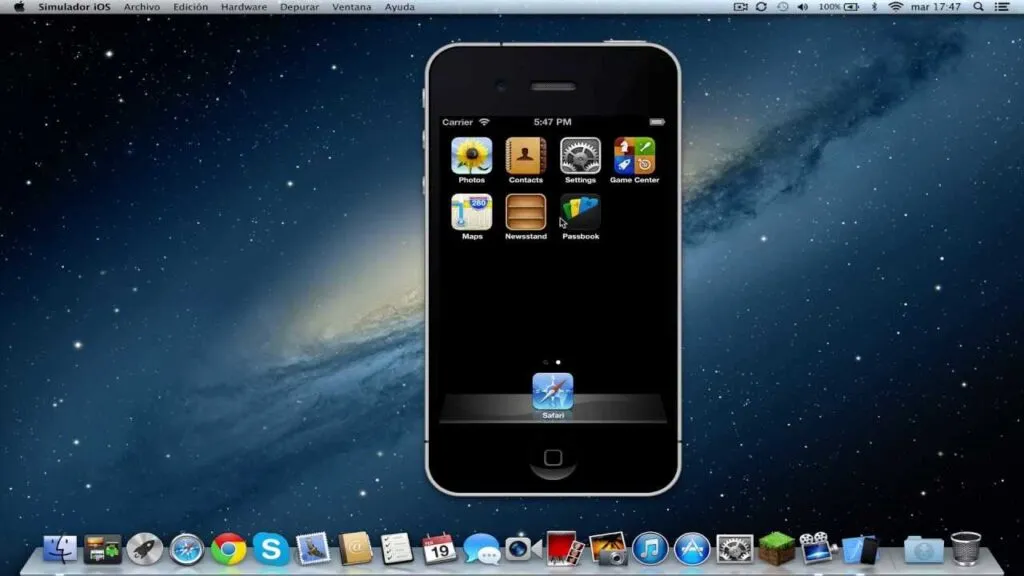Open the Photos app on the simulator
The height and width of the screenshot is (576, 1024).
[x=472, y=156]
